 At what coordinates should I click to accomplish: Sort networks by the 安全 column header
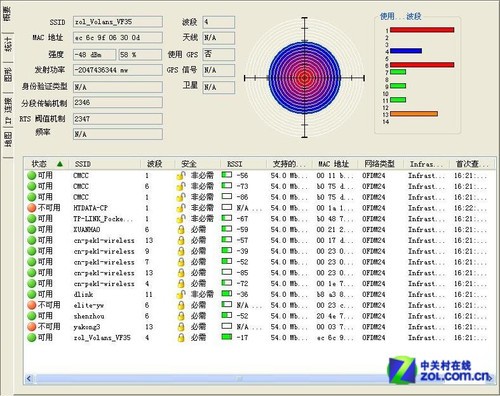click(x=198, y=164)
